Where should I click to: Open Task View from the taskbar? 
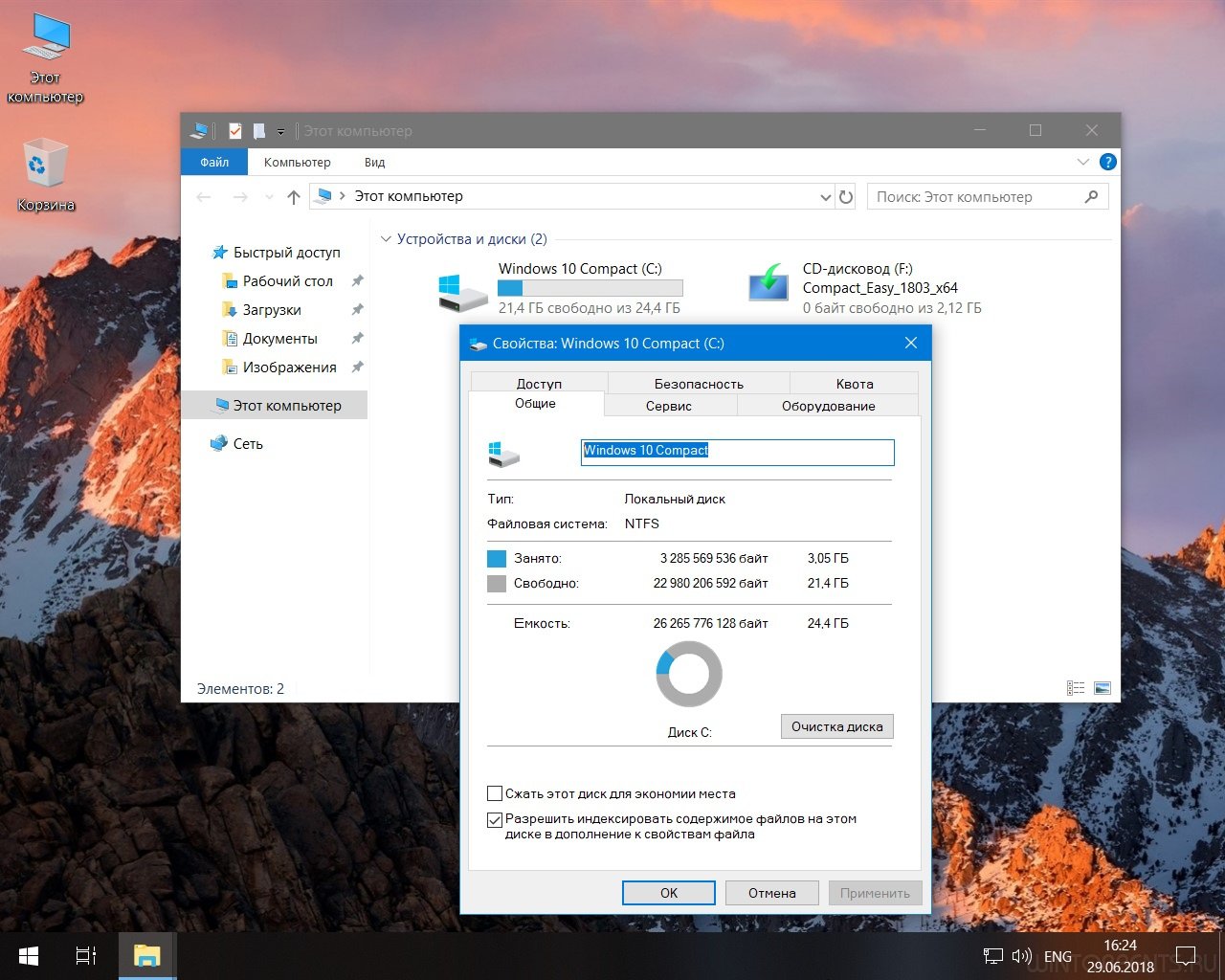[x=86, y=955]
